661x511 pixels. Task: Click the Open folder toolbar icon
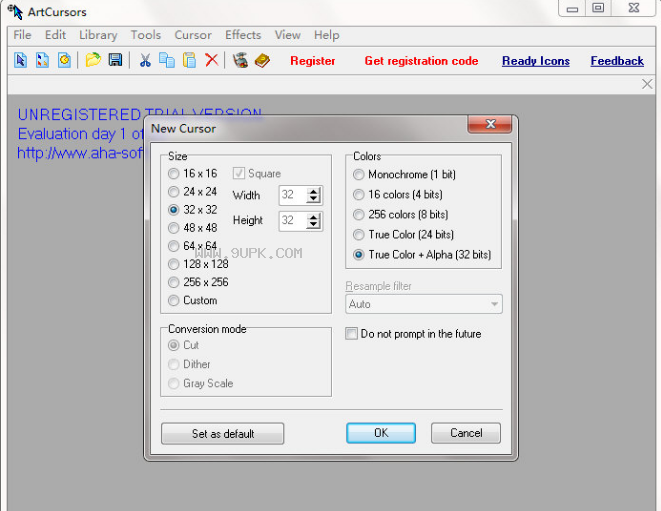click(x=93, y=60)
